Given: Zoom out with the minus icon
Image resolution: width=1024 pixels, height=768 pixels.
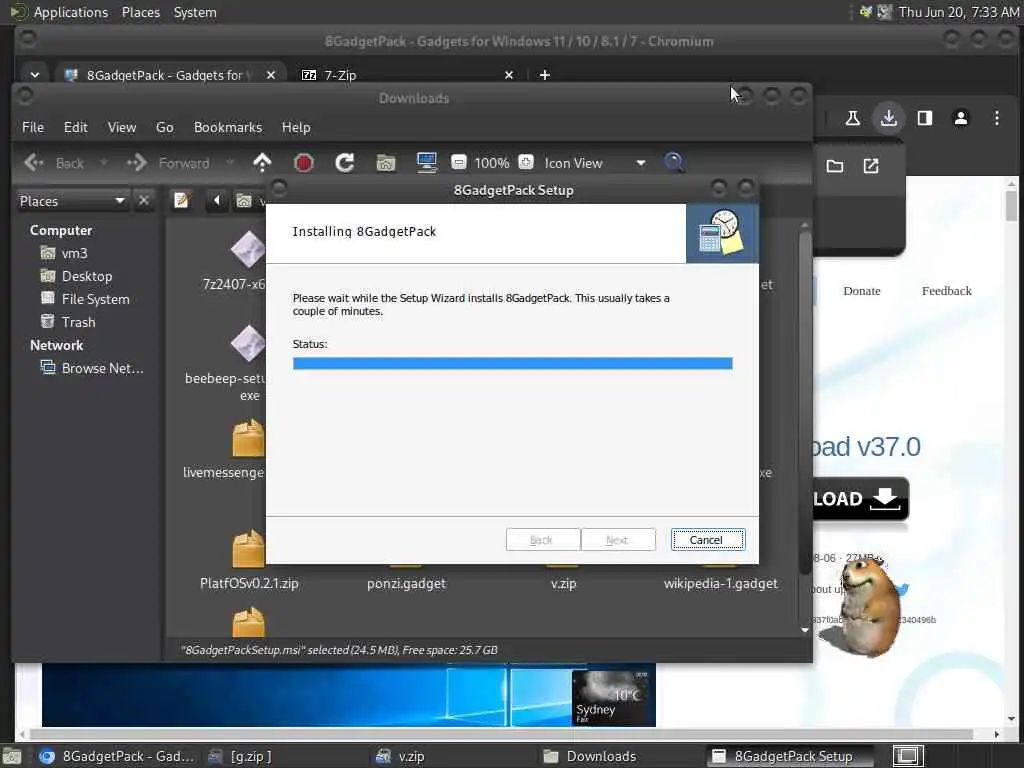Looking at the screenshot, I should pos(459,163).
